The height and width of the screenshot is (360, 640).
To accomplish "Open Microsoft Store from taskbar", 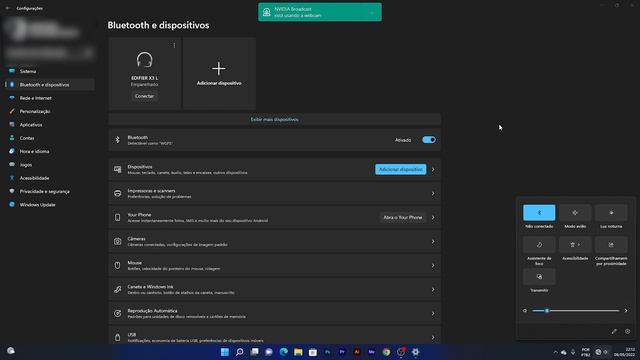I will click(x=313, y=352).
